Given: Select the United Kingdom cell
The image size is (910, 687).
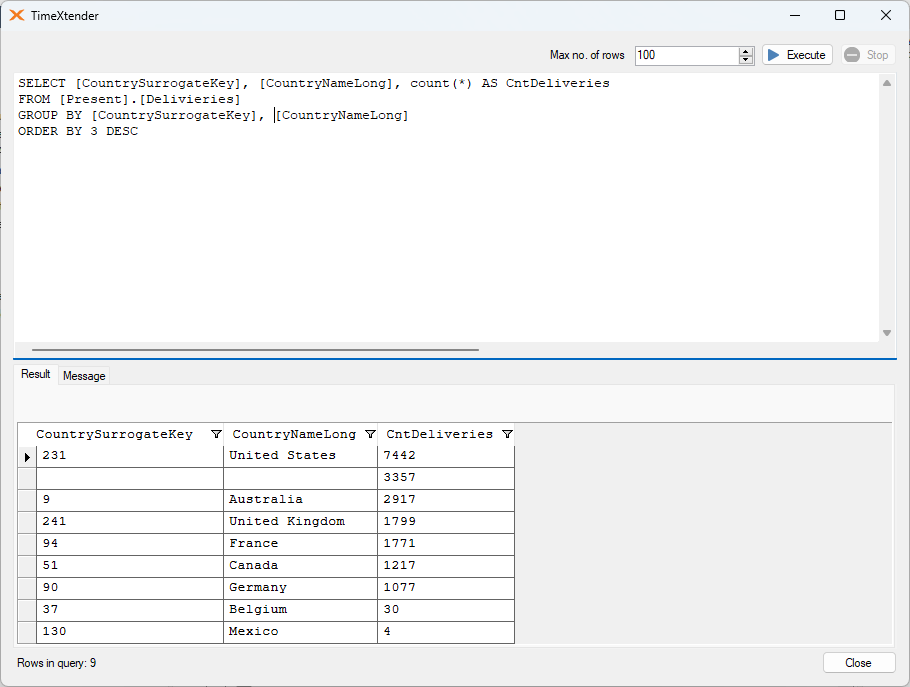Looking at the screenshot, I should (x=300, y=522).
